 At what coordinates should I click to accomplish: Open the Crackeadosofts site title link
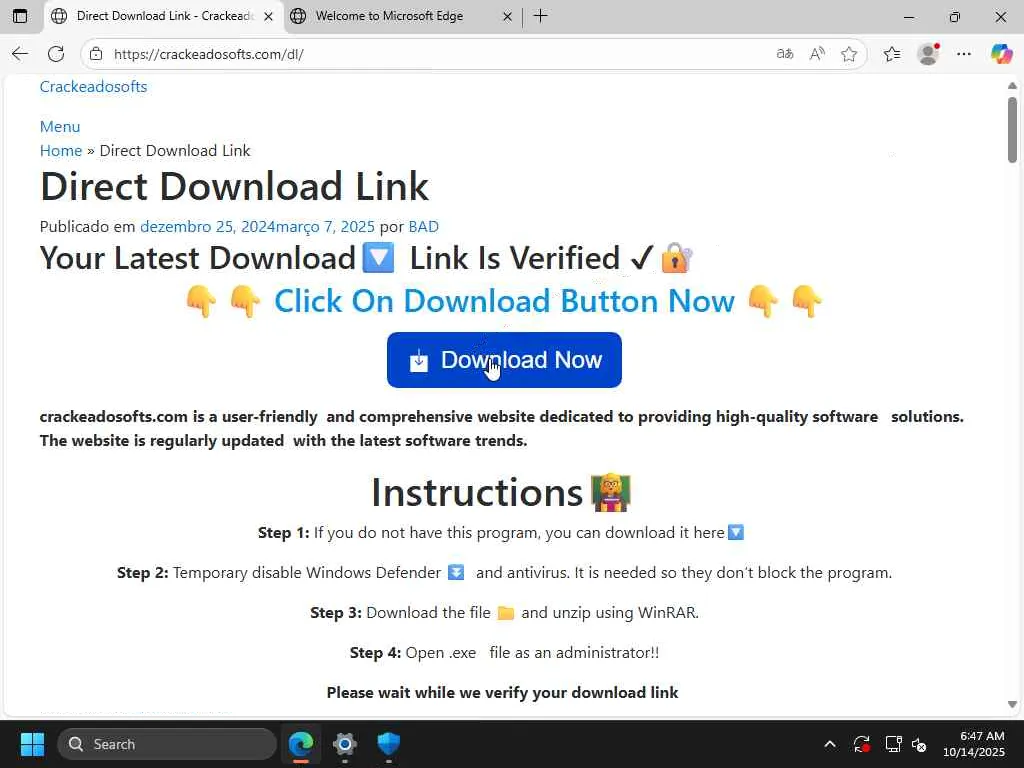93,86
